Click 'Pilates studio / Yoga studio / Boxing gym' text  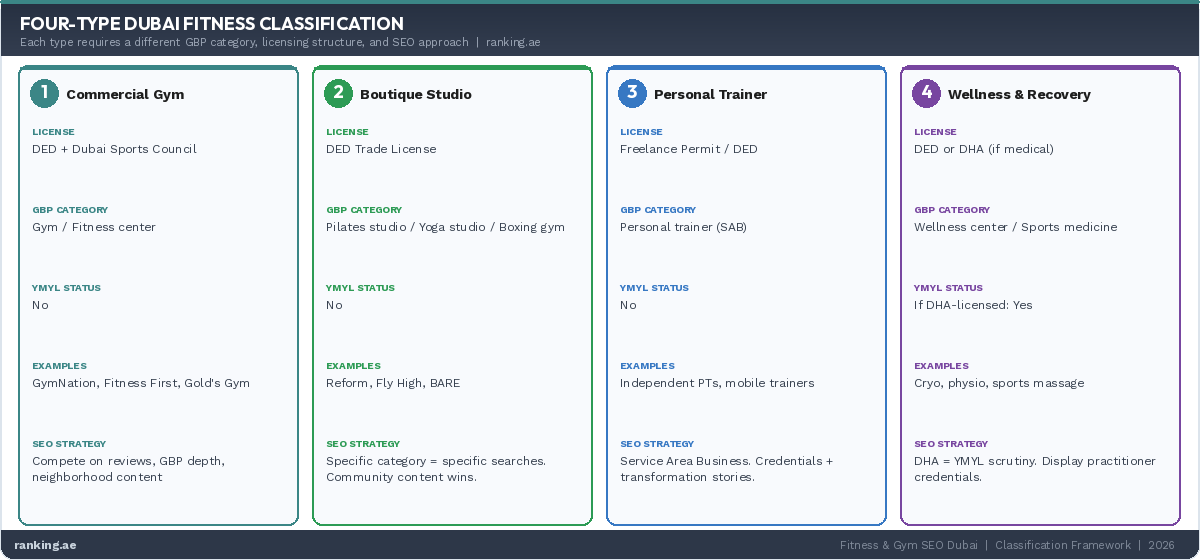[x=445, y=227]
